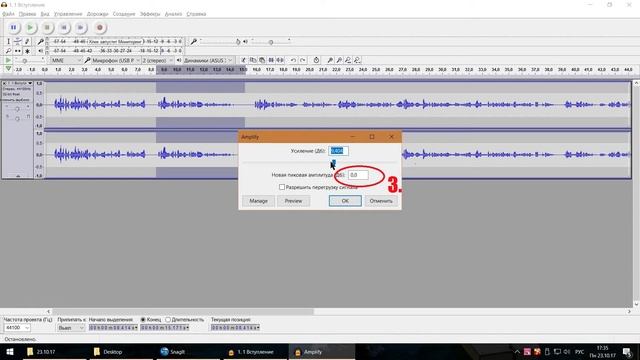Click the Silence audio icon
This screenshot has width=640, height=360.
click(280, 60)
